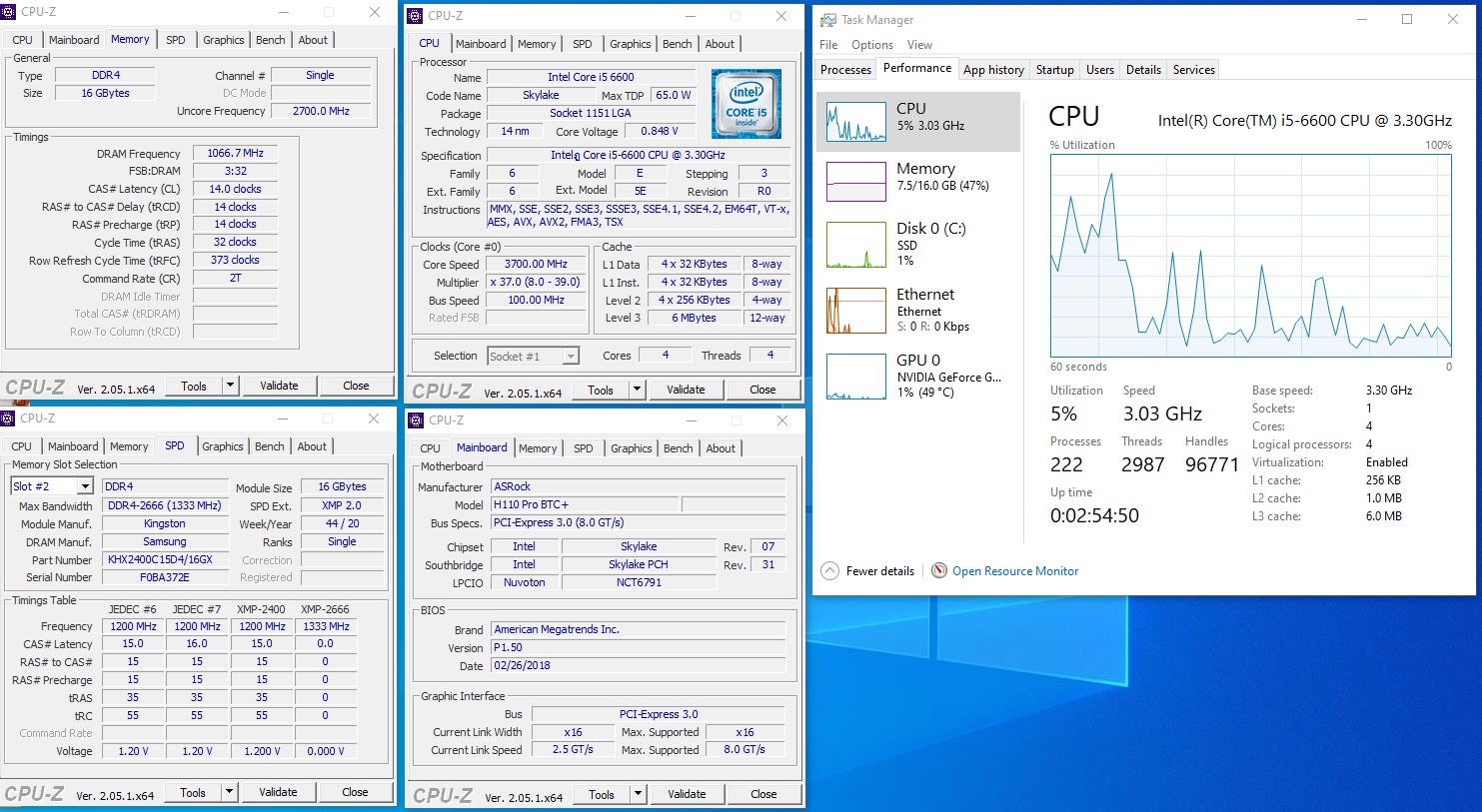Click the Task Manager title bar icon
Image resolution: width=1482 pixels, height=812 pixels.
[827, 20]
